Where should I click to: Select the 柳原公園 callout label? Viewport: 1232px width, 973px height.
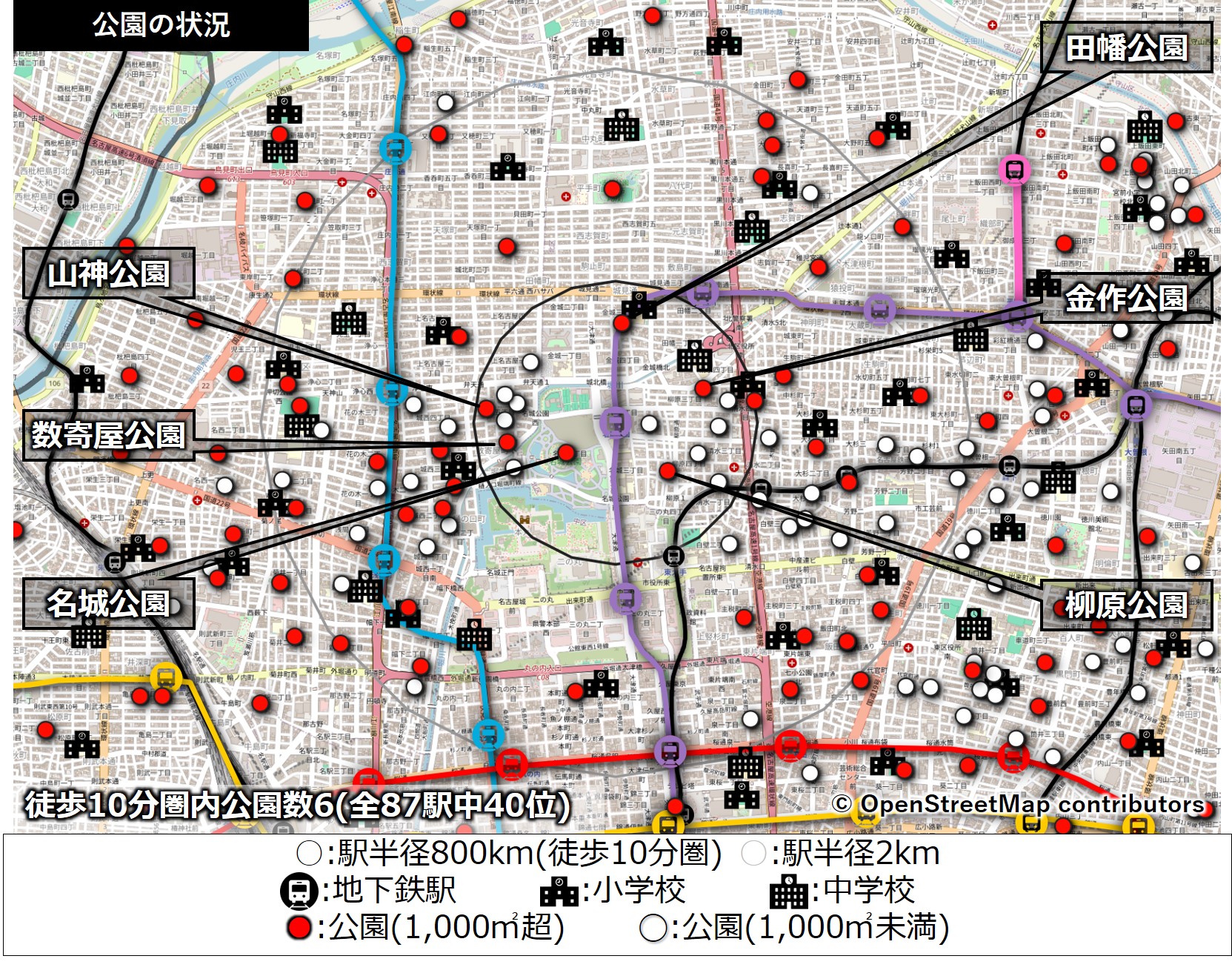click(1125, 605)
